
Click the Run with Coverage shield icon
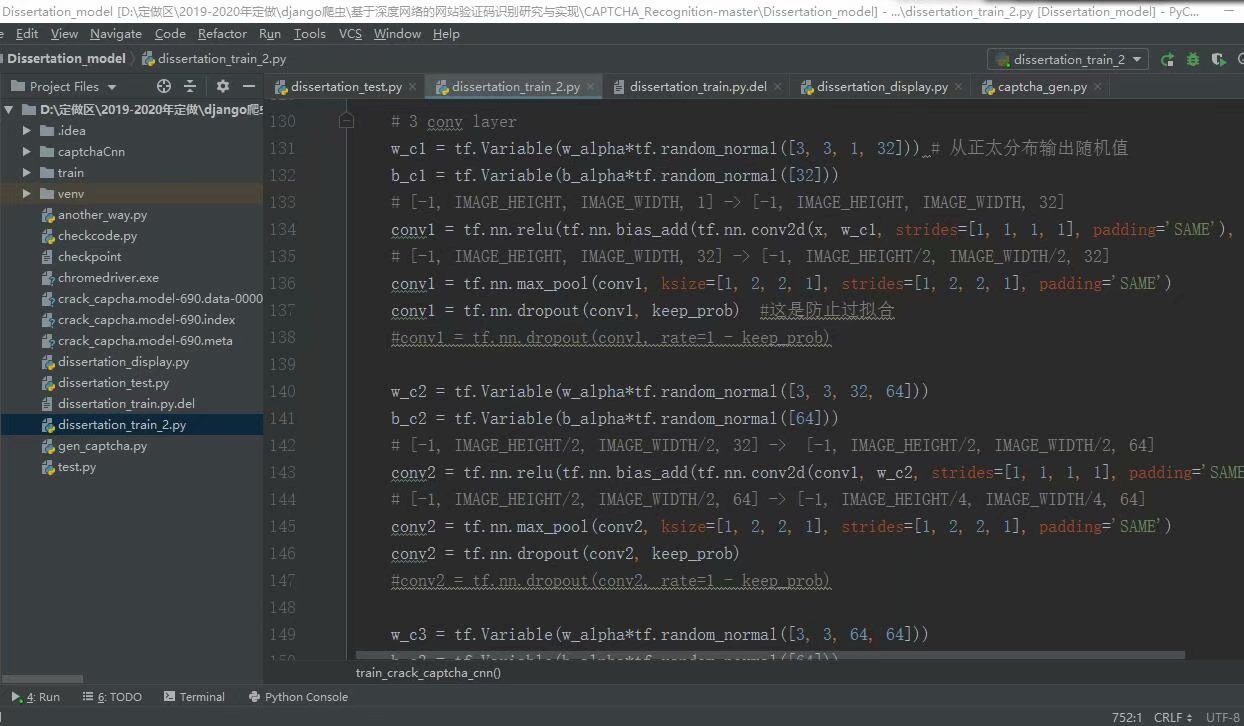[1217, 60]
